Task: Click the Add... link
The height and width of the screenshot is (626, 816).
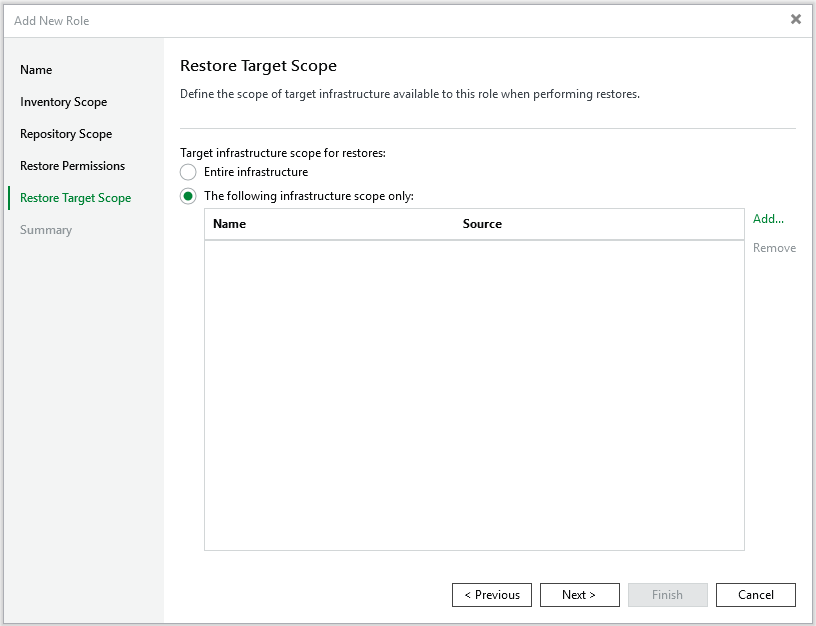Action: click(x=768, y=219)
